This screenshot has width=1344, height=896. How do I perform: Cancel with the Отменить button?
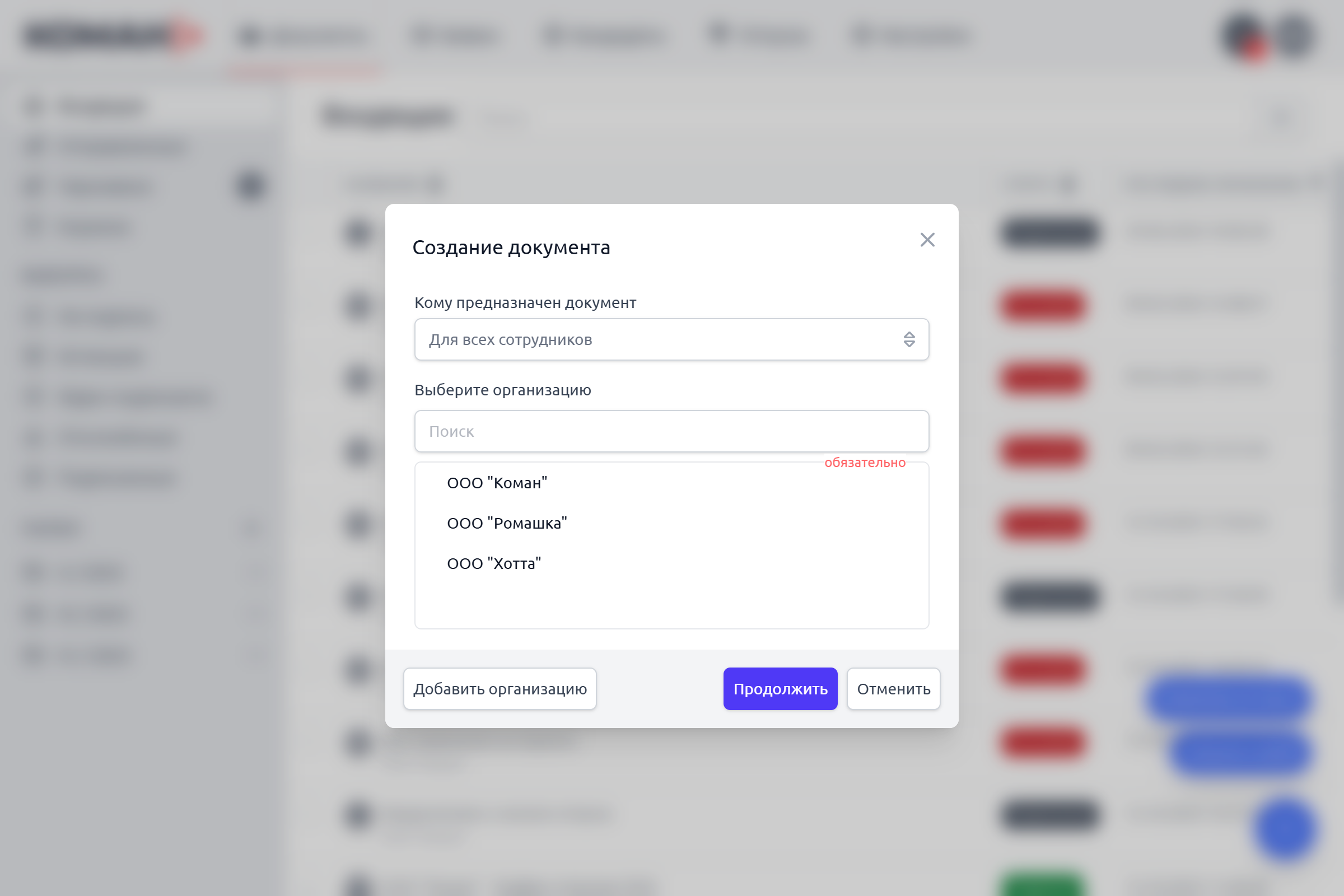[x=893, y=689]
